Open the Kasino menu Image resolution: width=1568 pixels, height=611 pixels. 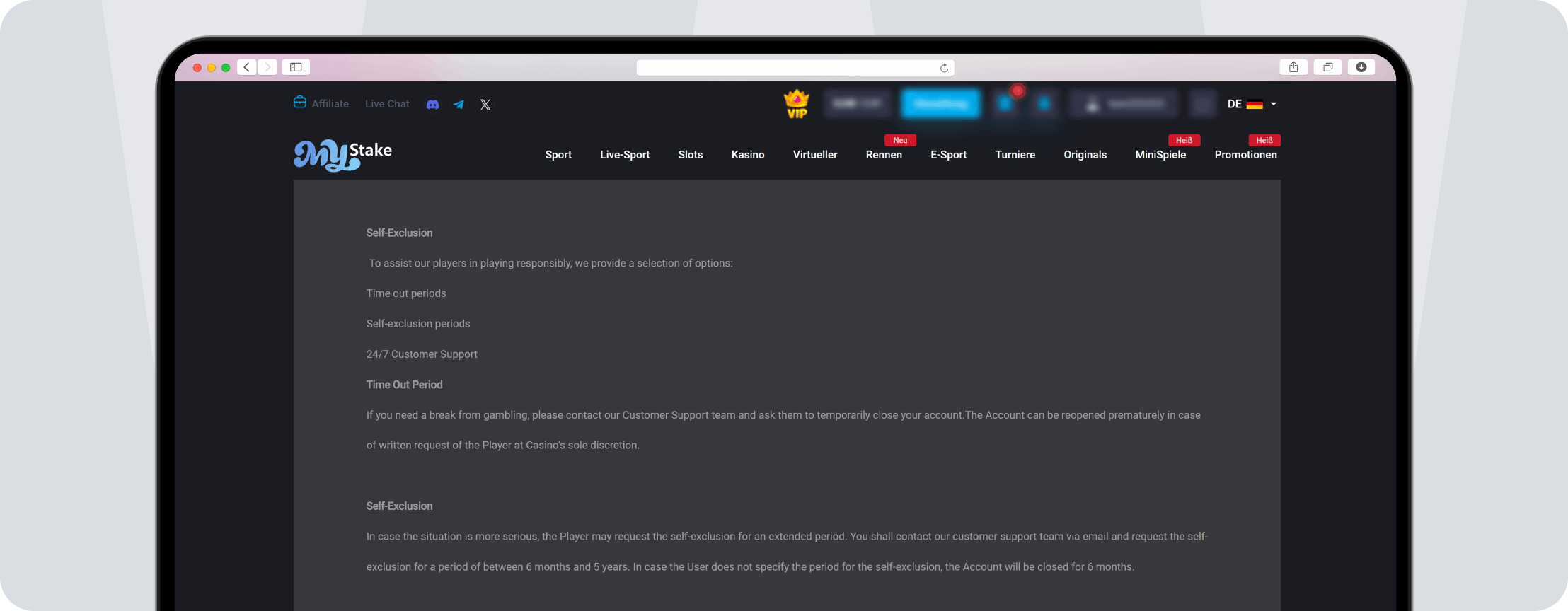point(748,155)
